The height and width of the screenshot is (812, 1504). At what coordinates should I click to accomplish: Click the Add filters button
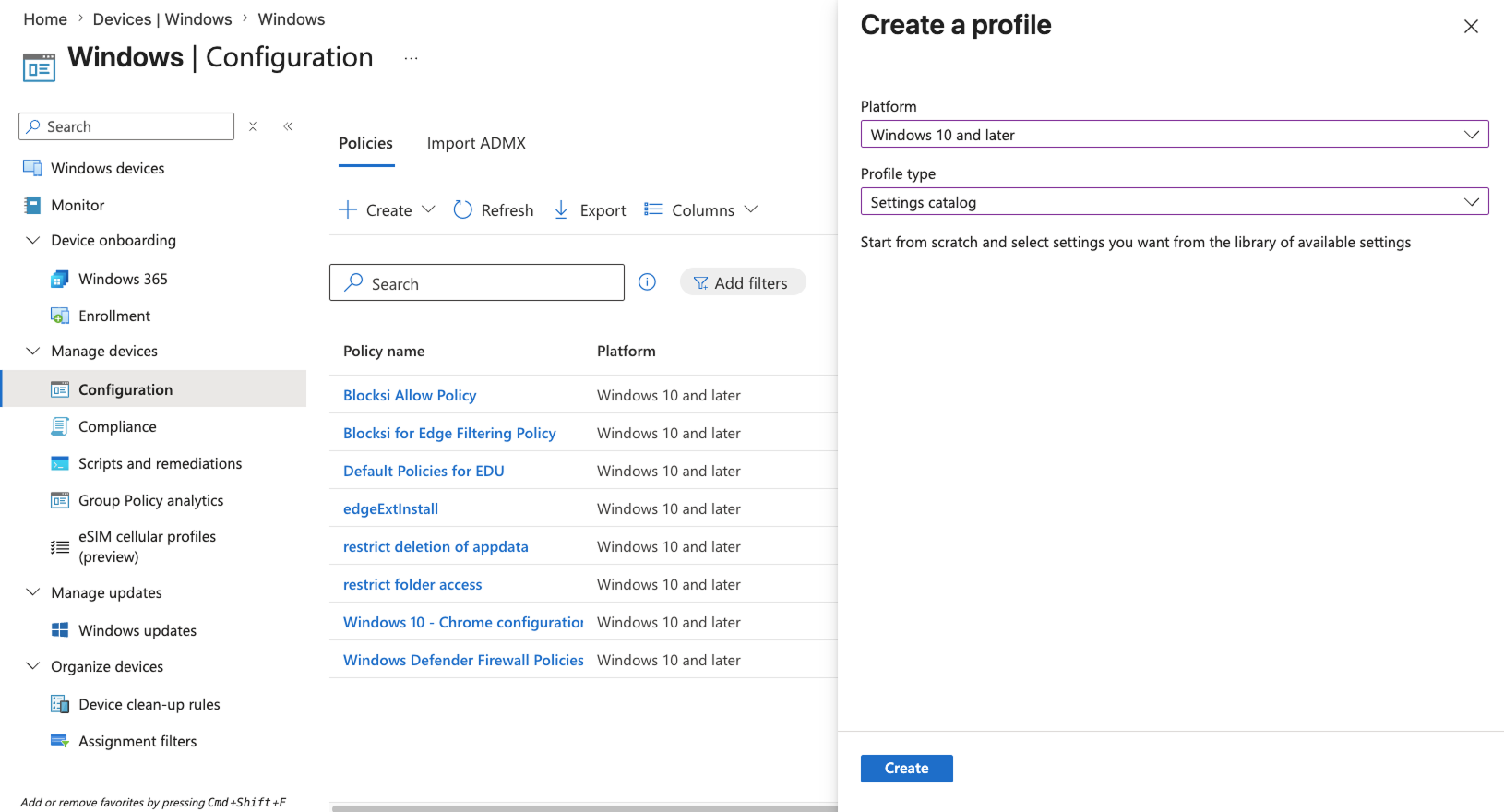click(743, 282)
